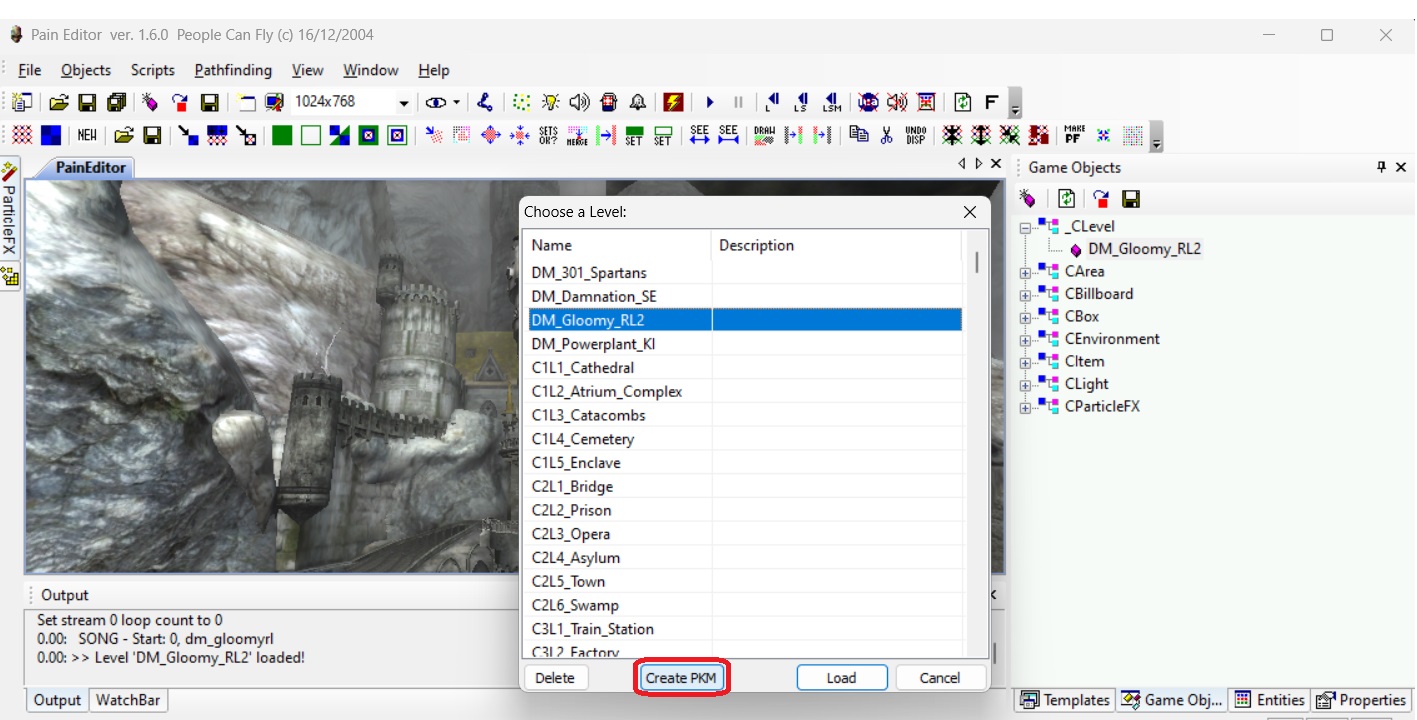Expand the CBillboard tree node
Viewport: 1417px width, 720px height.
tap(1024, 295)
